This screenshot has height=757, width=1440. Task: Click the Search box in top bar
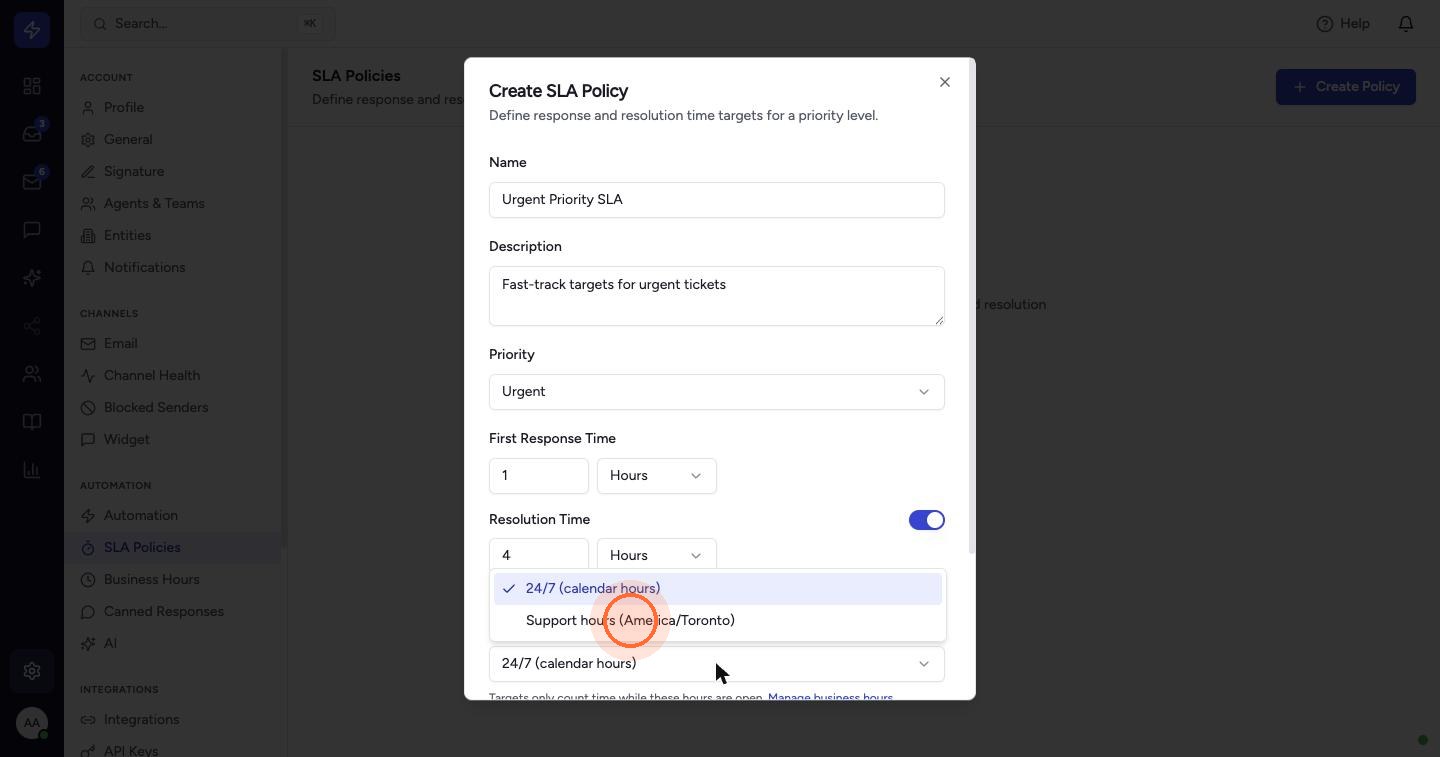208,23
